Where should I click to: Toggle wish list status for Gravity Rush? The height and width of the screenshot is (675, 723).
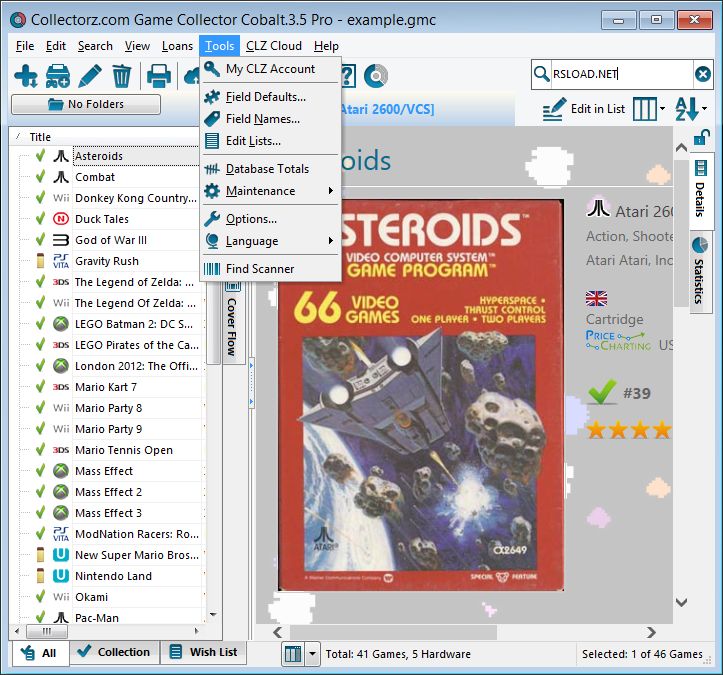point(41,261)
